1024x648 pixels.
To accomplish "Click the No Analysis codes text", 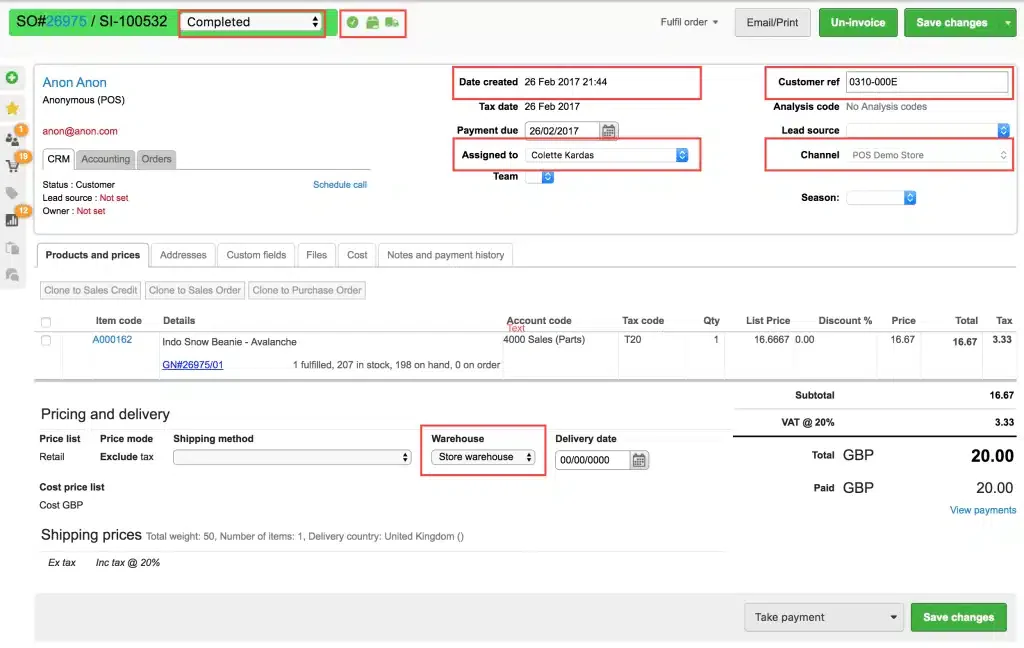I will pos(886,106).
